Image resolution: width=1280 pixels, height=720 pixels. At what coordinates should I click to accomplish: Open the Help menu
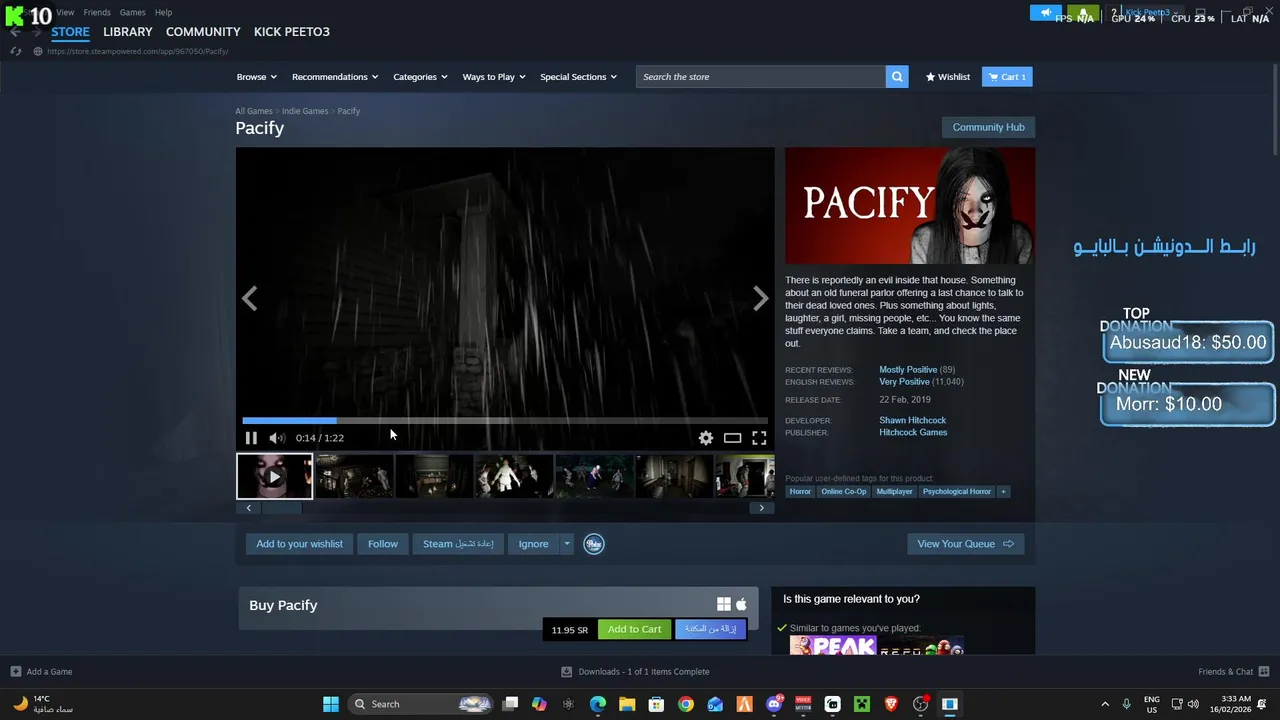click(x=163, y=12)
